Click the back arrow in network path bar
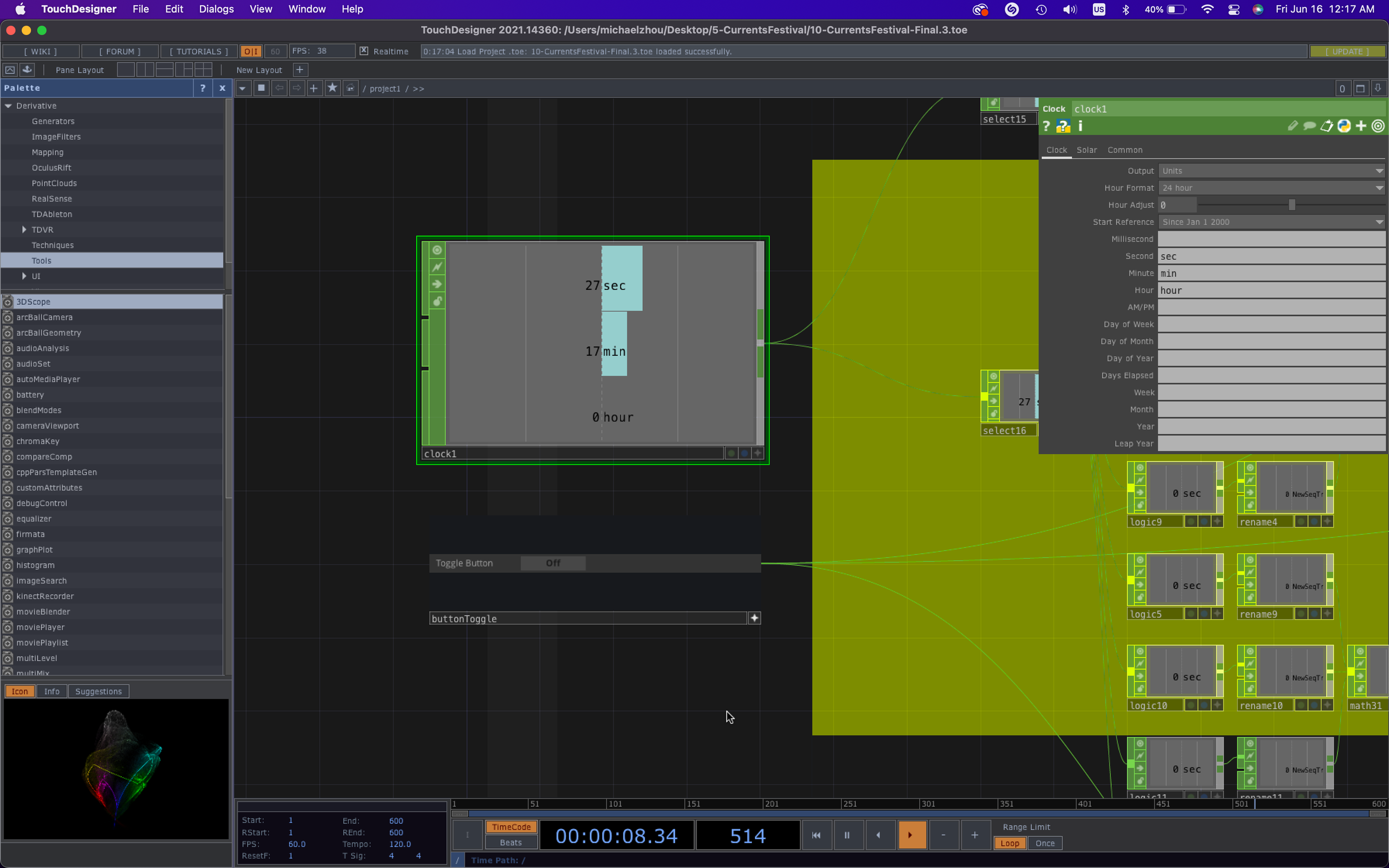The width and height of the screenshot is (1389, 868). coord(279,88)
